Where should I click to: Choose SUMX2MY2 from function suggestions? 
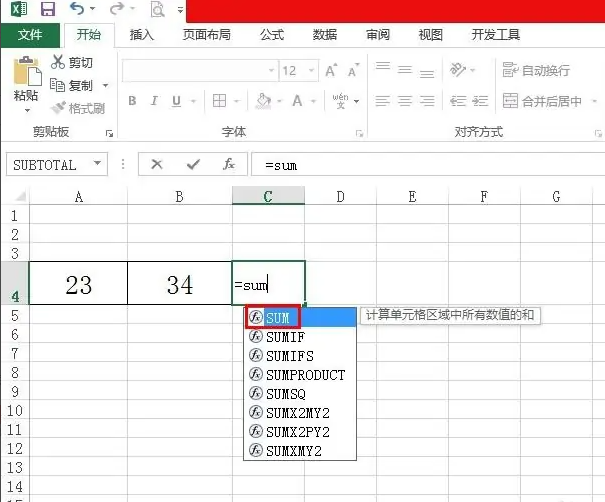point(301,413)
